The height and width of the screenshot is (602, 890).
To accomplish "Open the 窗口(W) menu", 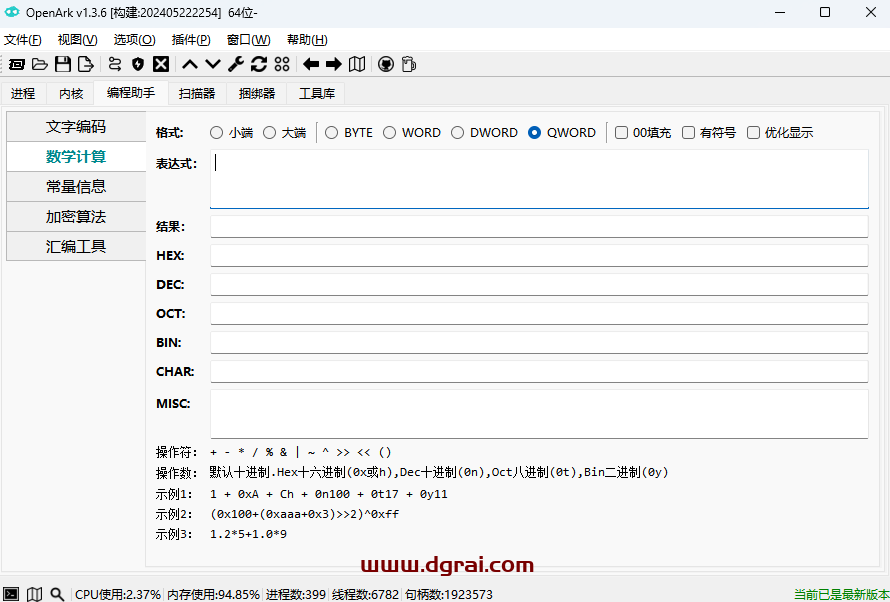I will point(249,40).
